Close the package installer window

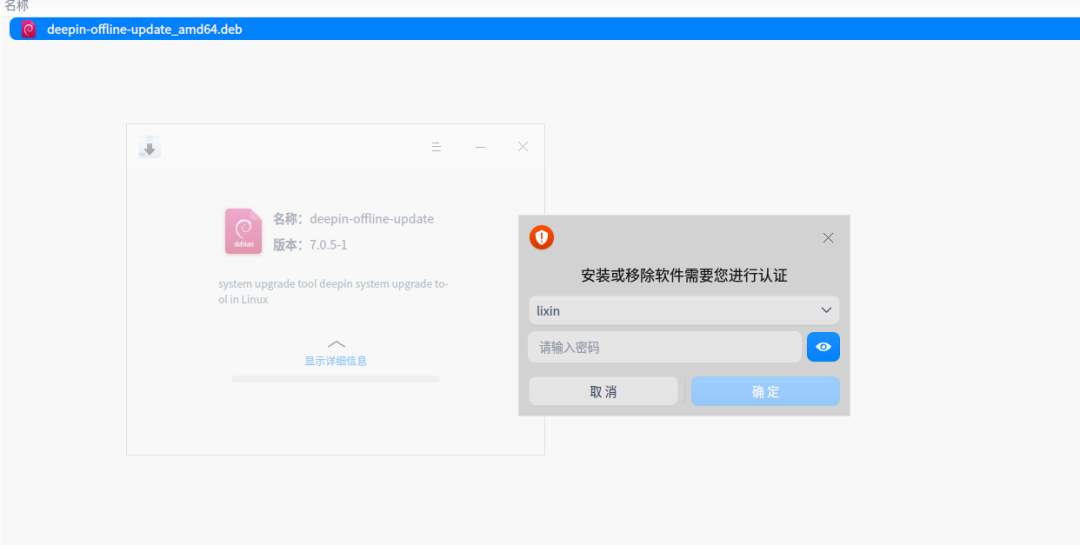click(523, 147)
